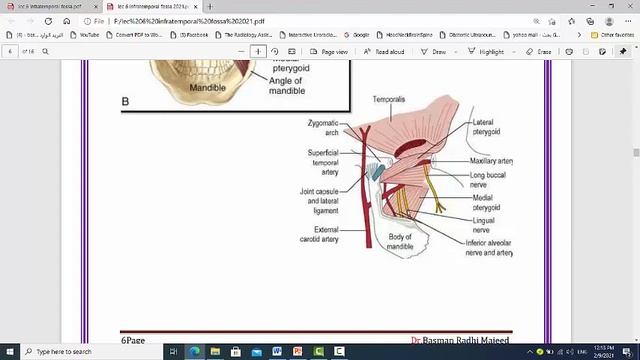
Task: Open the HeadNeckBrainSpine bookmark
Action: 404,35
